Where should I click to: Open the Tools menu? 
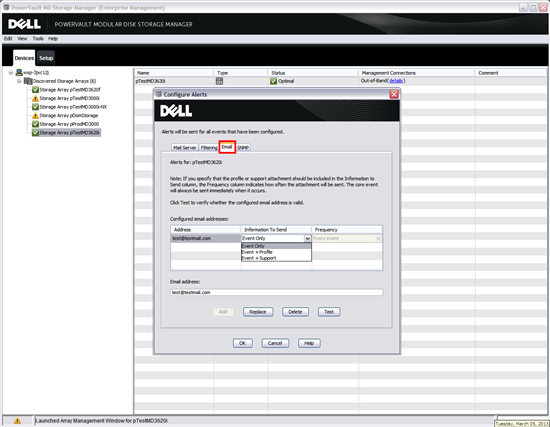coord(38,39)
